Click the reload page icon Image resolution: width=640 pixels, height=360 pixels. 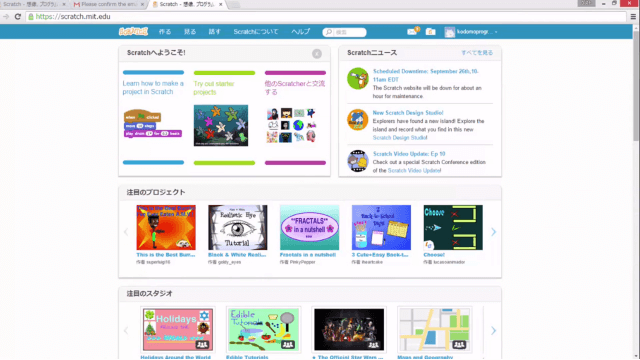point(18,17)
